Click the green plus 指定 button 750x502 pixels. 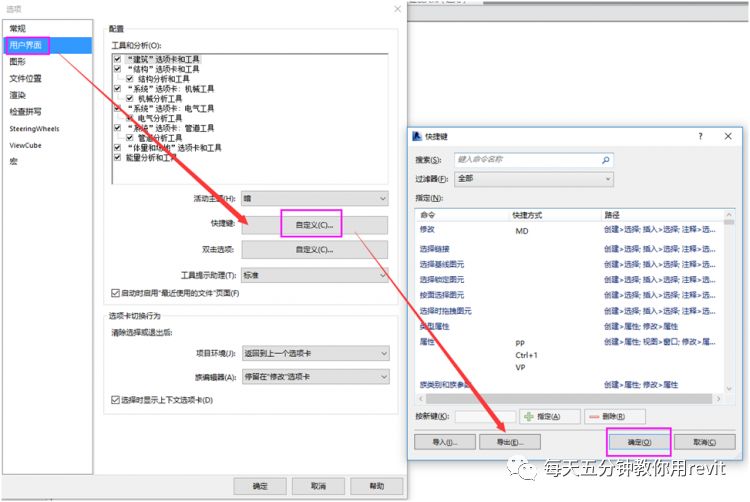click(550, 416)
